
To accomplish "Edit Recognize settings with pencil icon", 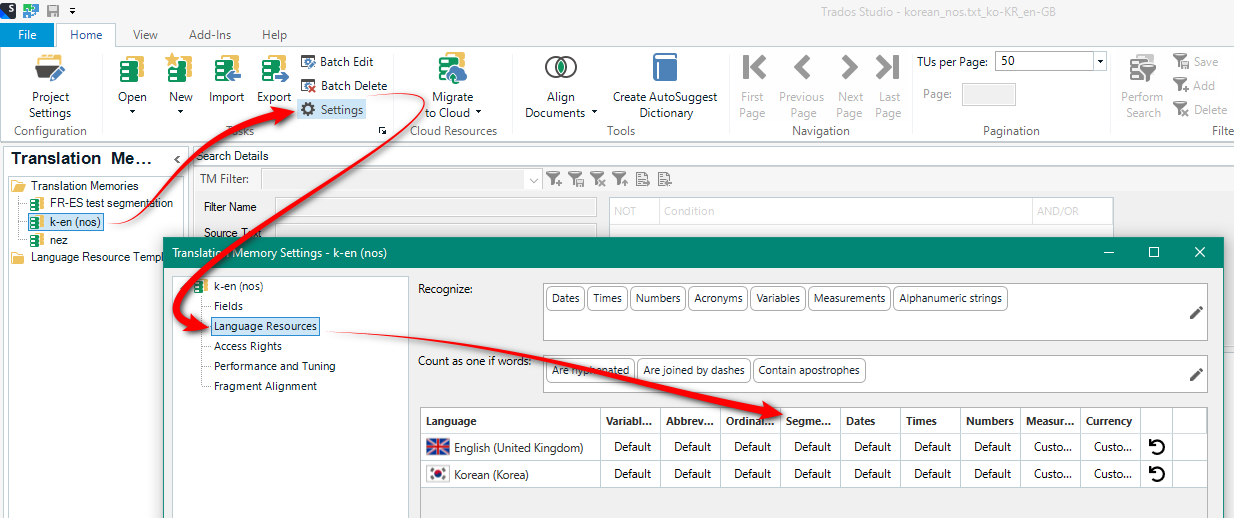I will (1196, 312).
